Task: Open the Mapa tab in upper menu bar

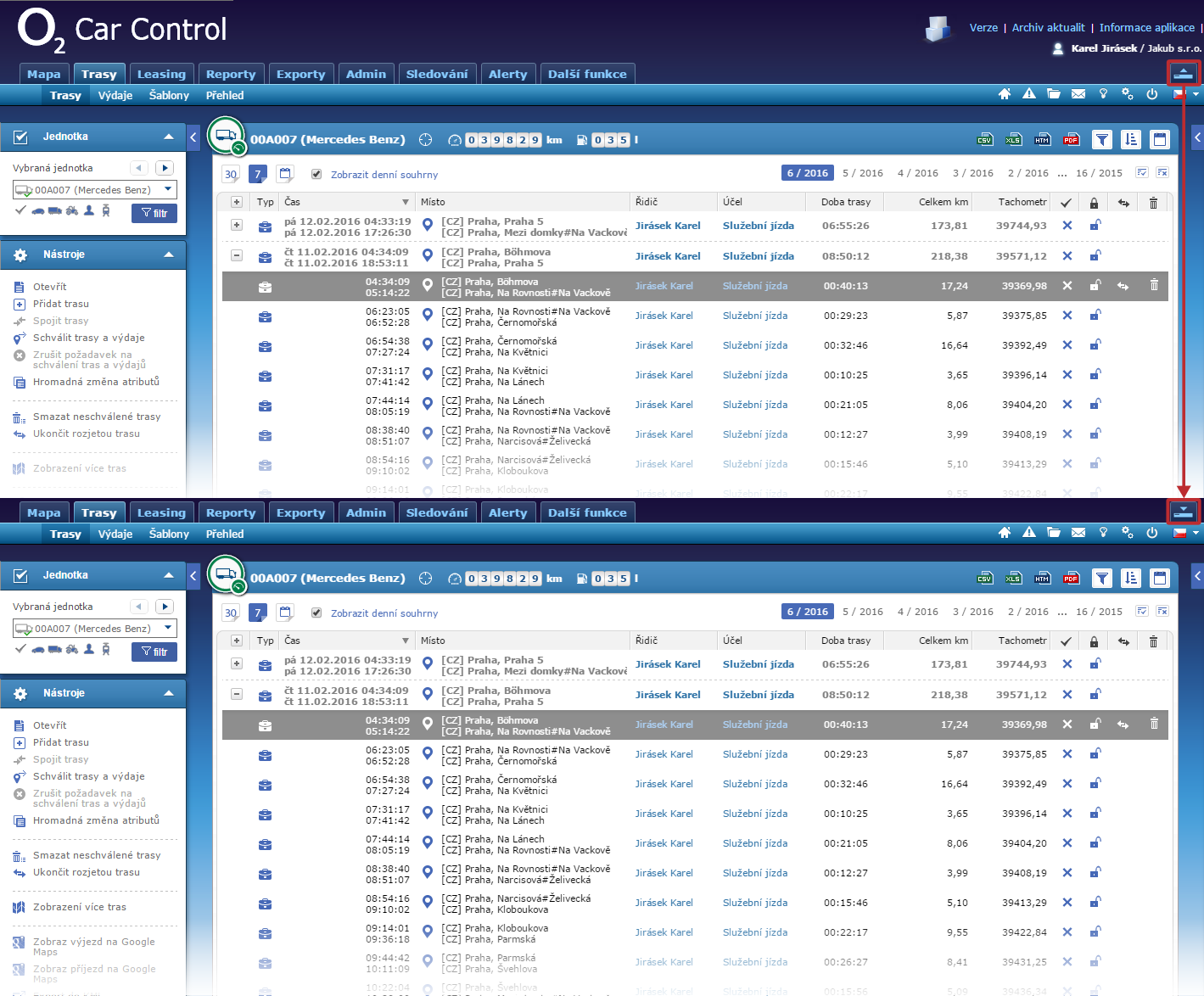Action: pos(44,74)
